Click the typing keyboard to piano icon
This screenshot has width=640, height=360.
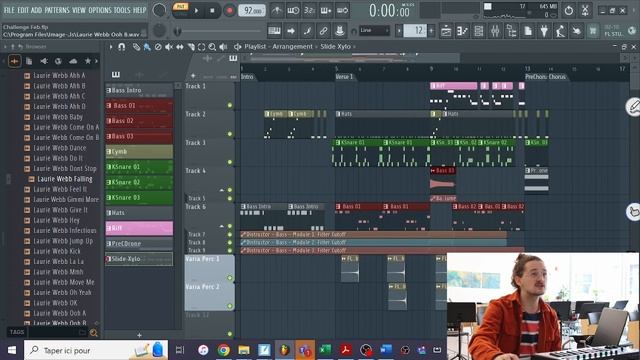coord(274,31)
